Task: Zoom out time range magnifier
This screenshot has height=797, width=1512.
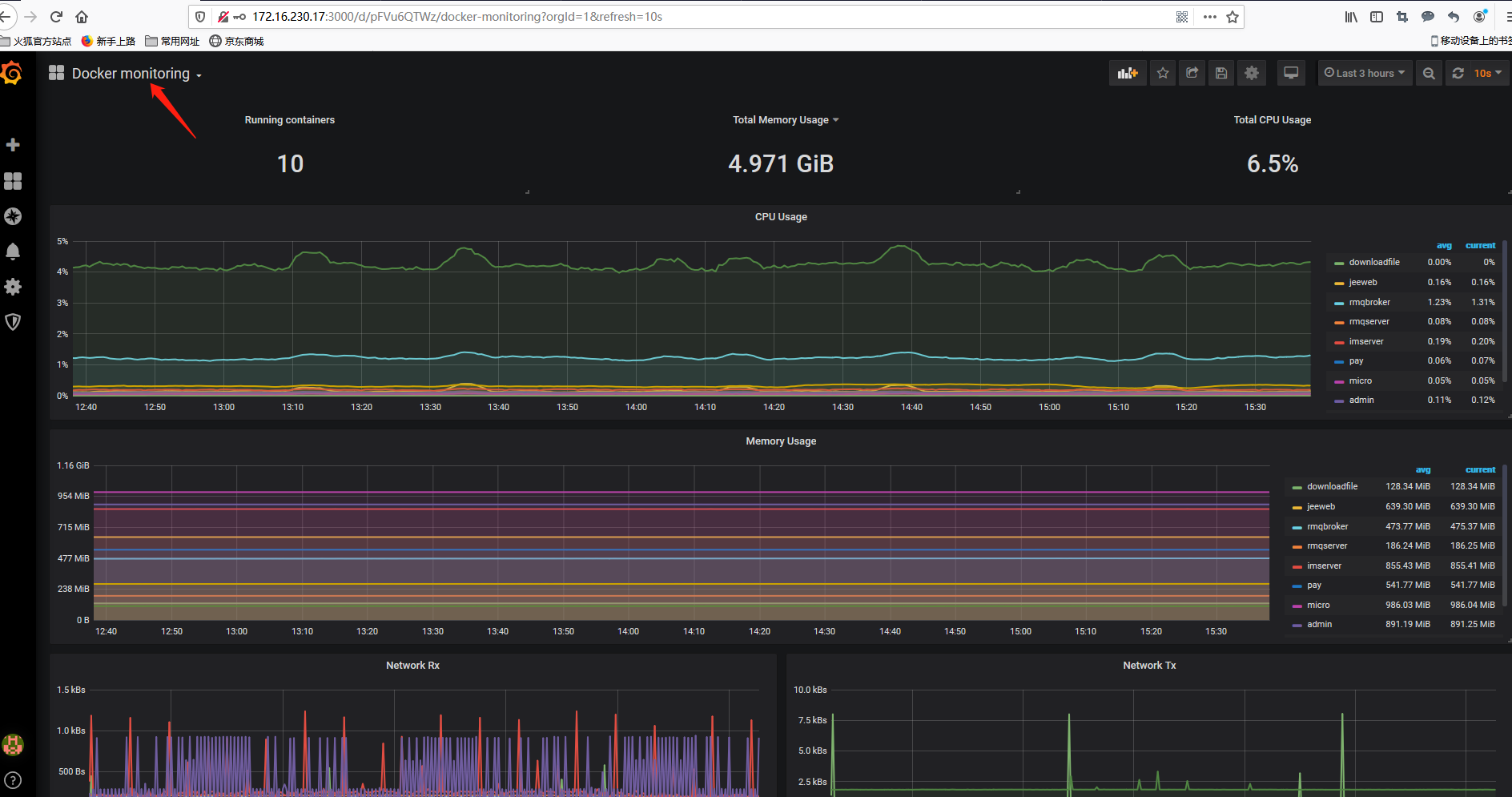Action: pyautogui.click(x=1429, y=73)
